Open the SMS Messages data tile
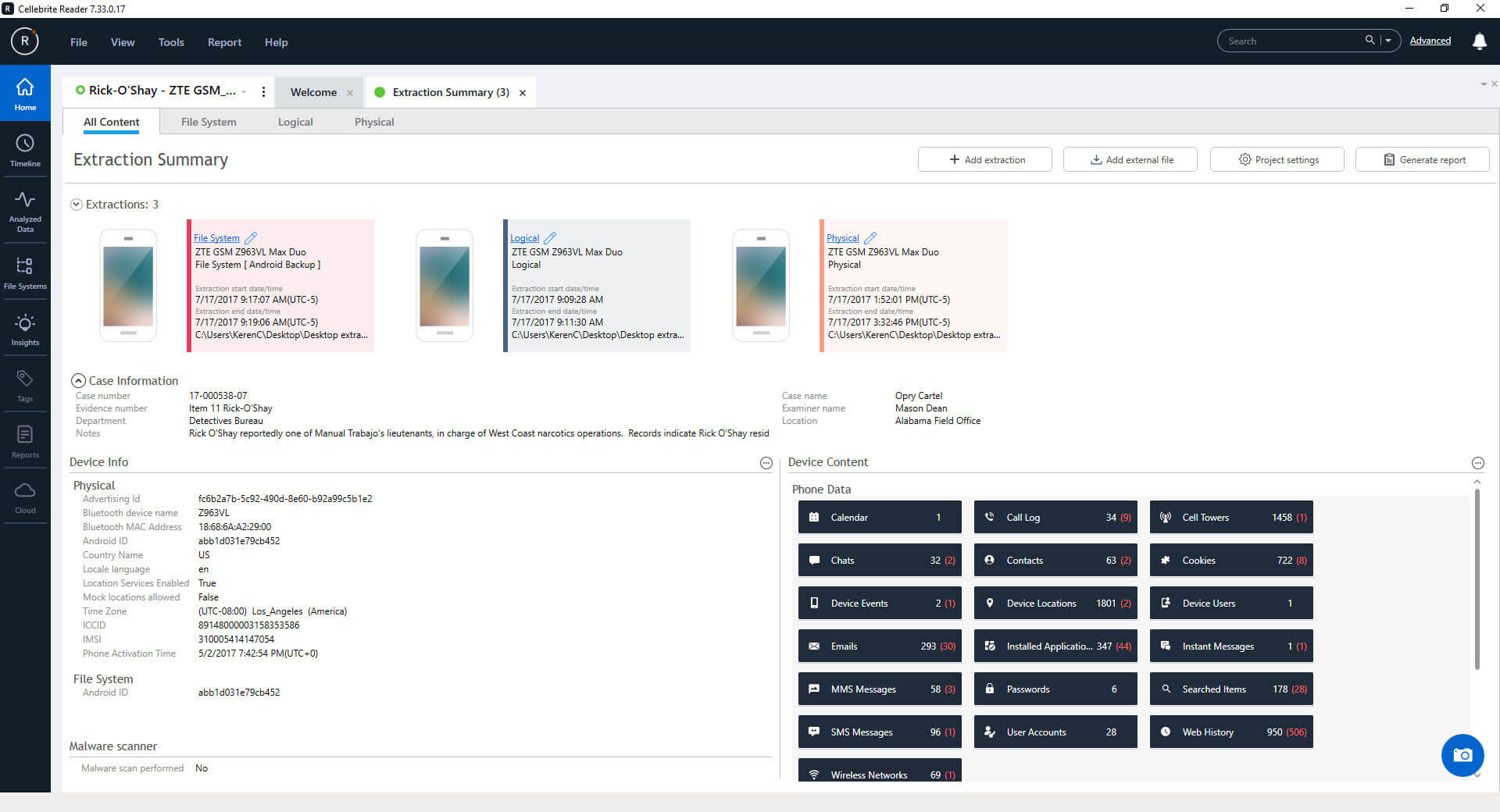The image size is (1500, 812). (880, 732)
